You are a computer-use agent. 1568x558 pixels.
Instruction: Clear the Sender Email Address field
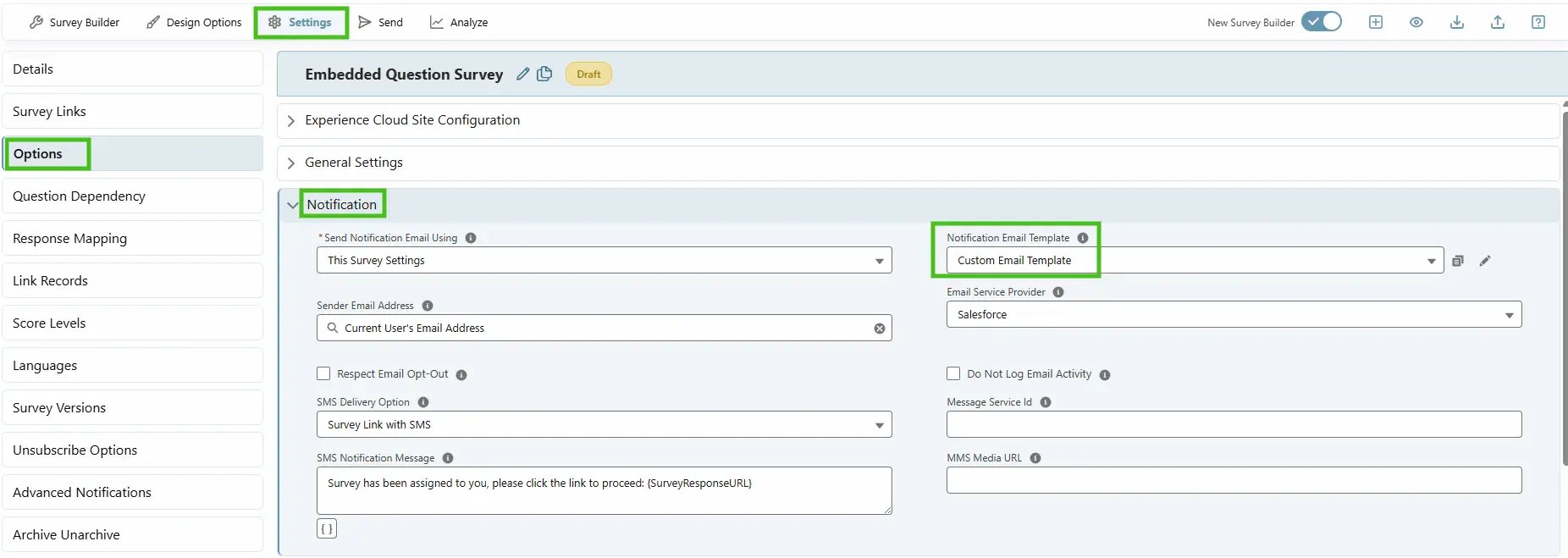(x=880, y=329)
